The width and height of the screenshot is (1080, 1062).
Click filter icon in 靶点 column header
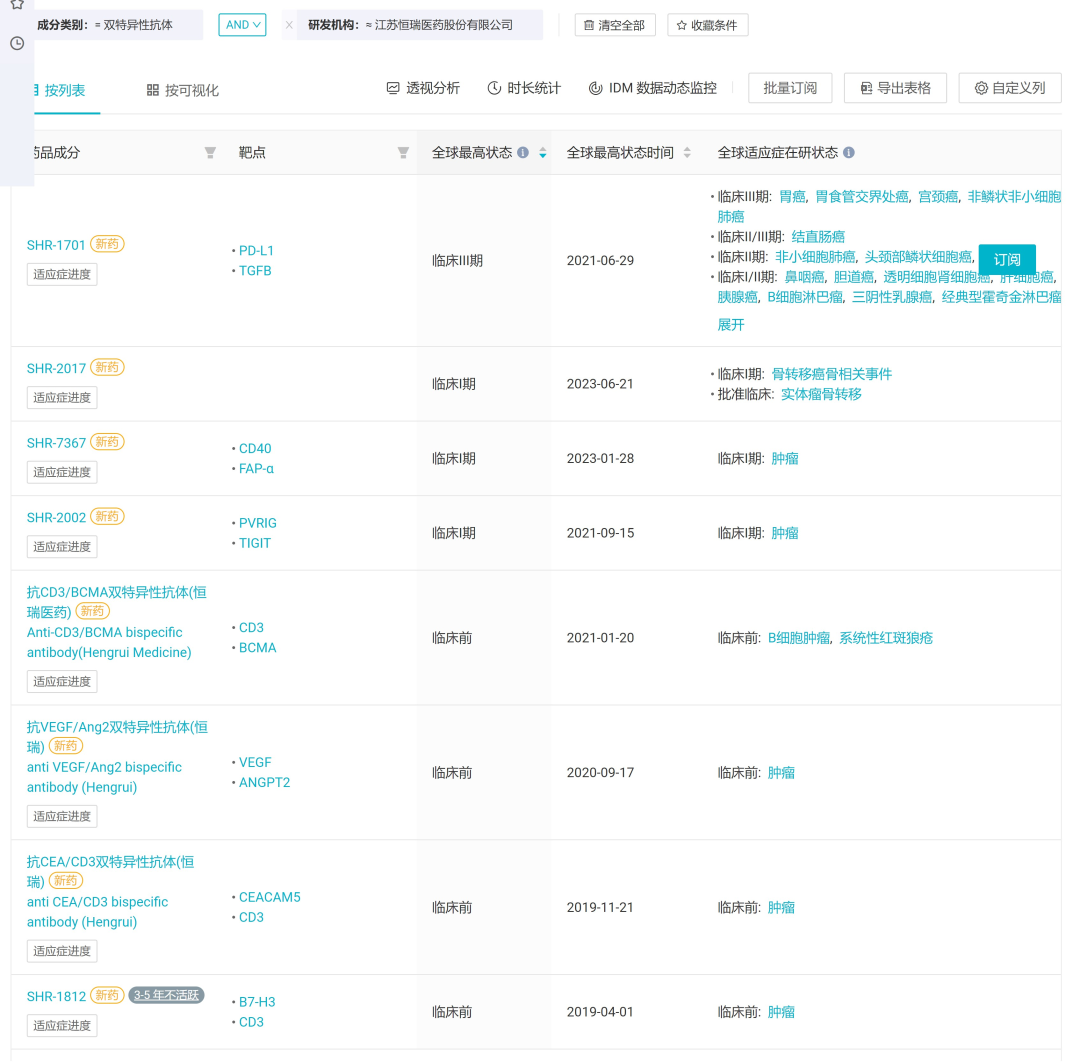pos(403,153)
